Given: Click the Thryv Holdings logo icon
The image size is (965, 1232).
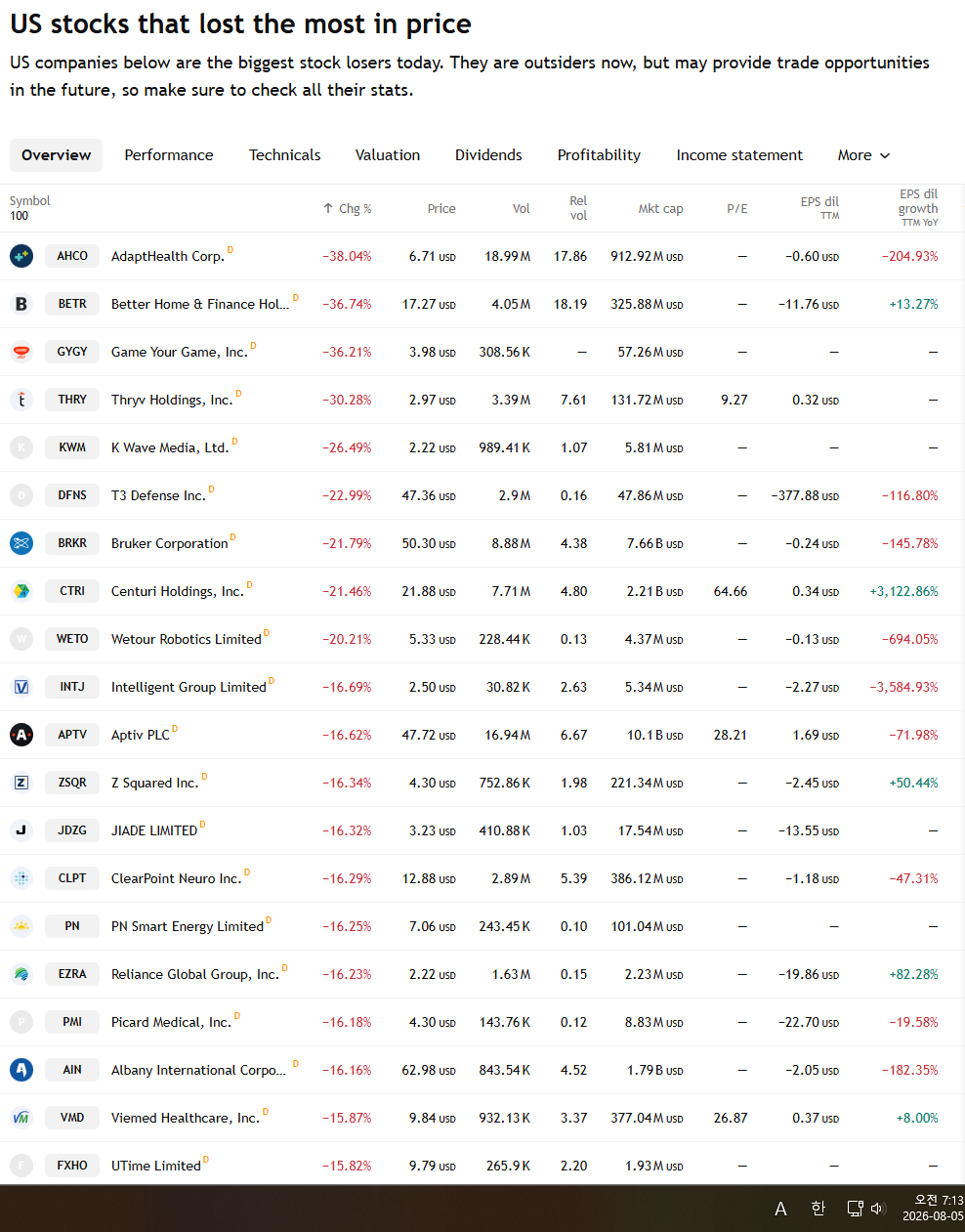Looking at the screenshot, I should [x=21, y=400].
